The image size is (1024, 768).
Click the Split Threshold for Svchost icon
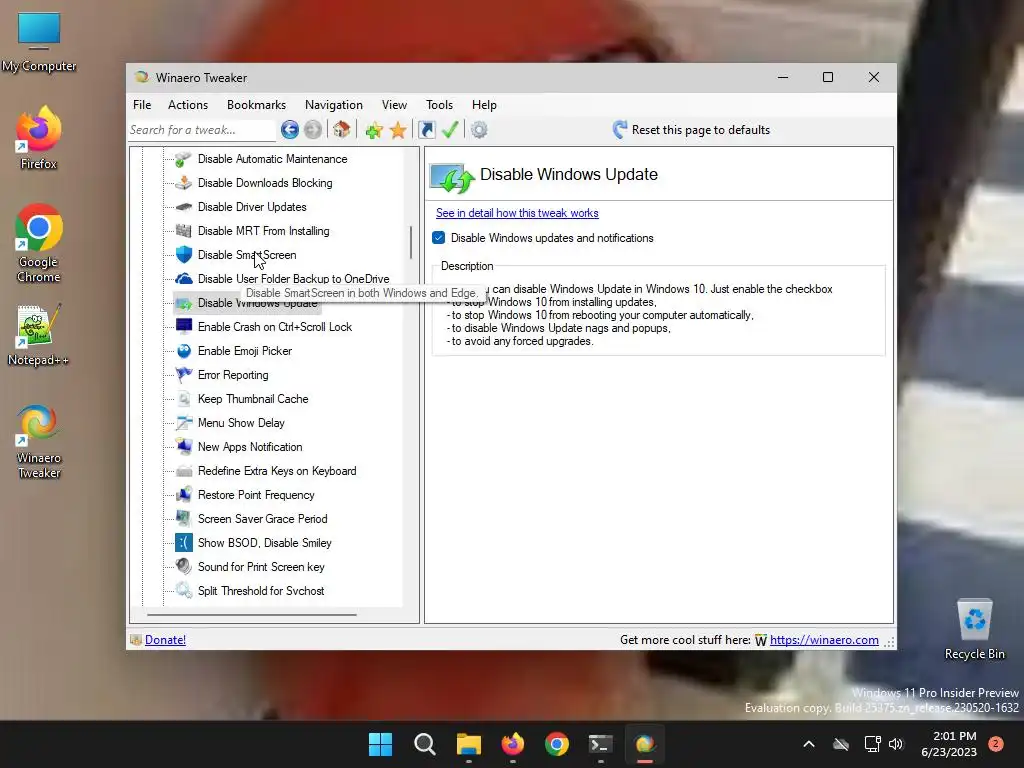coord(184,590)
